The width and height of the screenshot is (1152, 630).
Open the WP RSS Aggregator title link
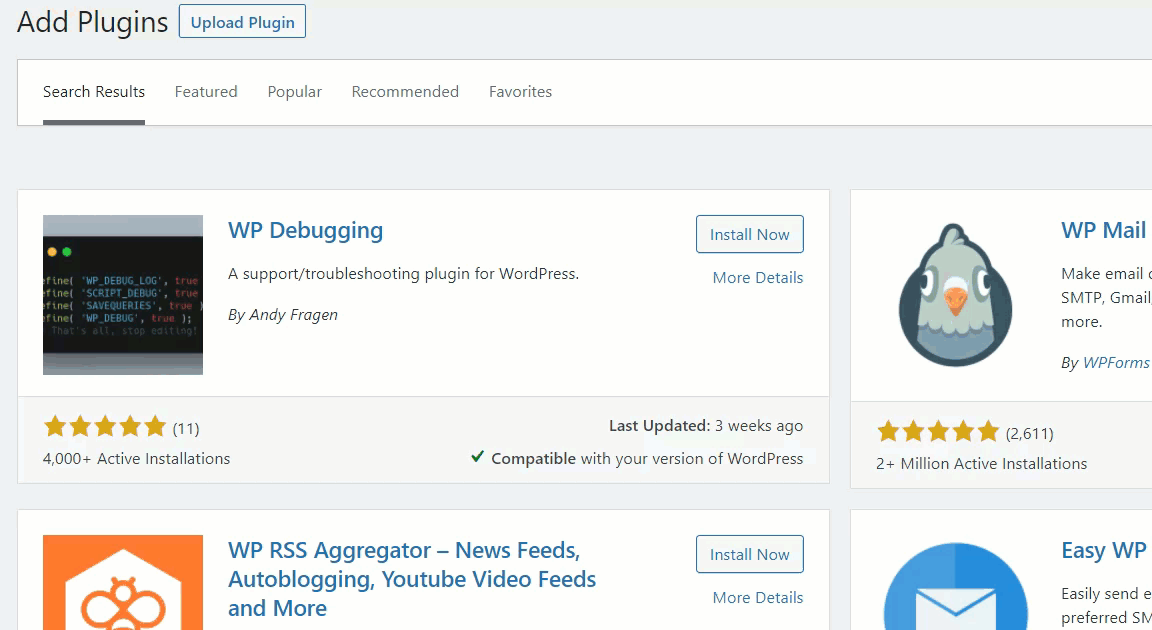pos(412,579)
